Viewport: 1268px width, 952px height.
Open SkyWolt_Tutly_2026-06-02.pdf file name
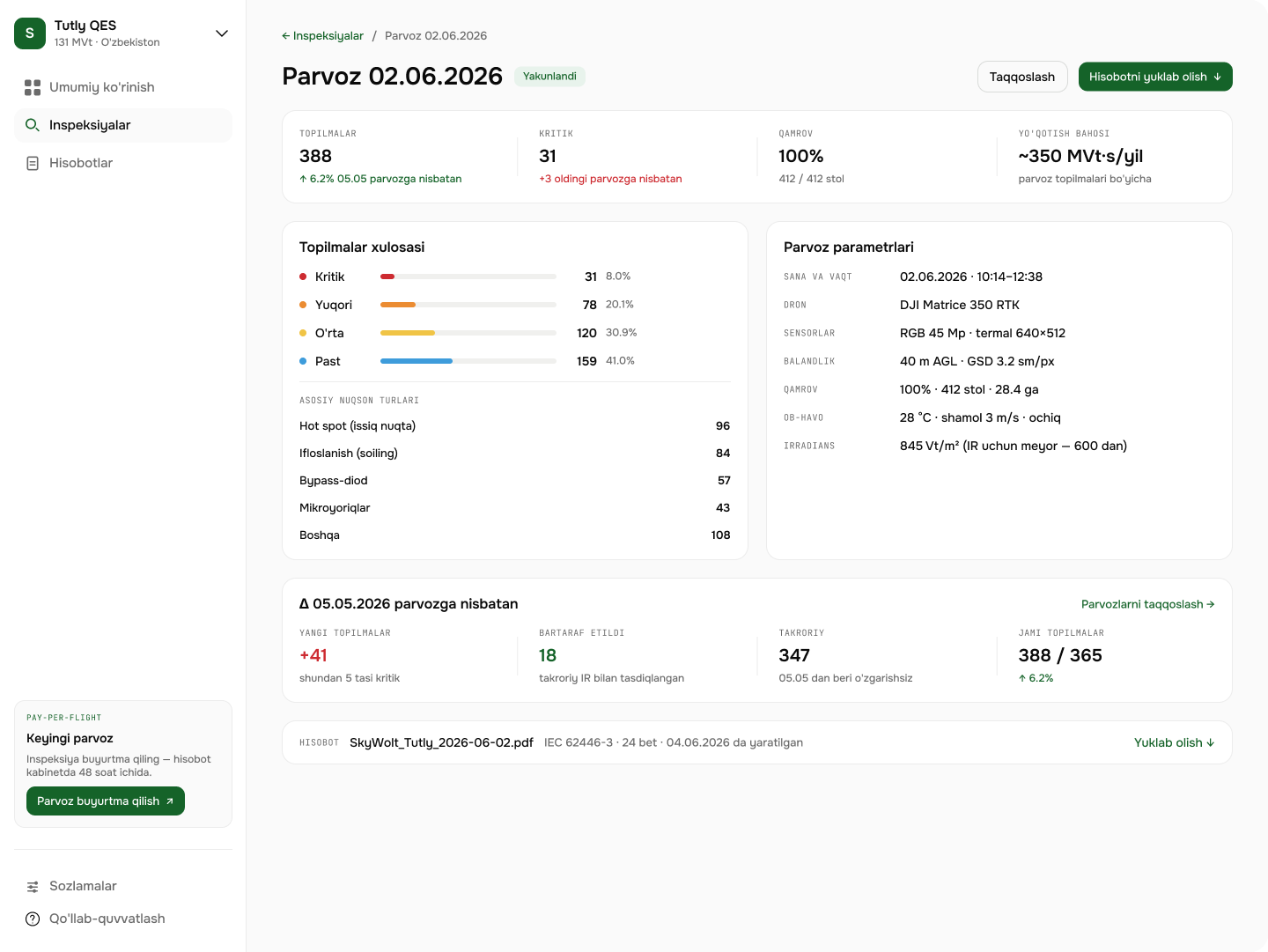[441, 742]
